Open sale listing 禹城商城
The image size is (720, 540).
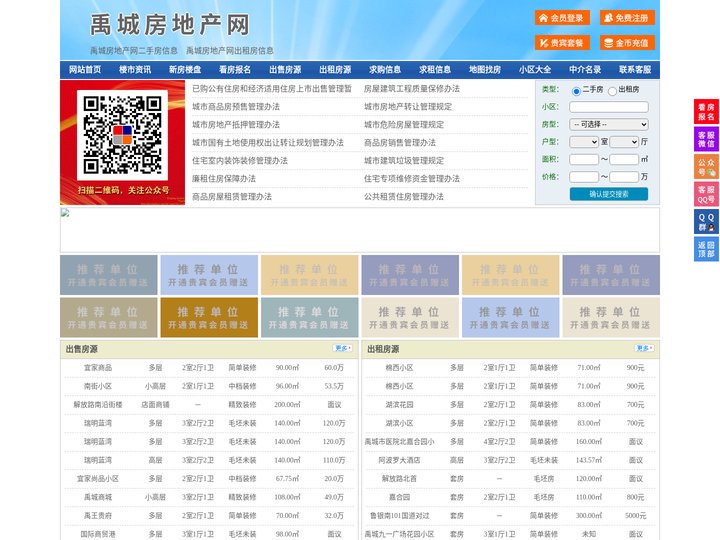point(98,497)
